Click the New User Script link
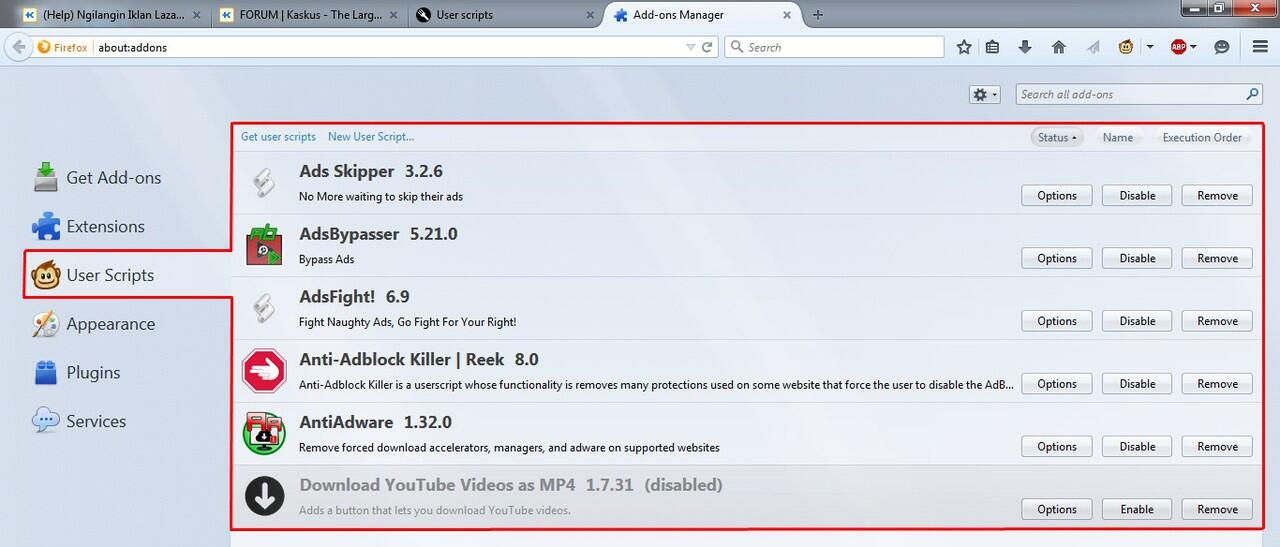The height and width of the screenshot is (547, 1280). tap(371, 137)
